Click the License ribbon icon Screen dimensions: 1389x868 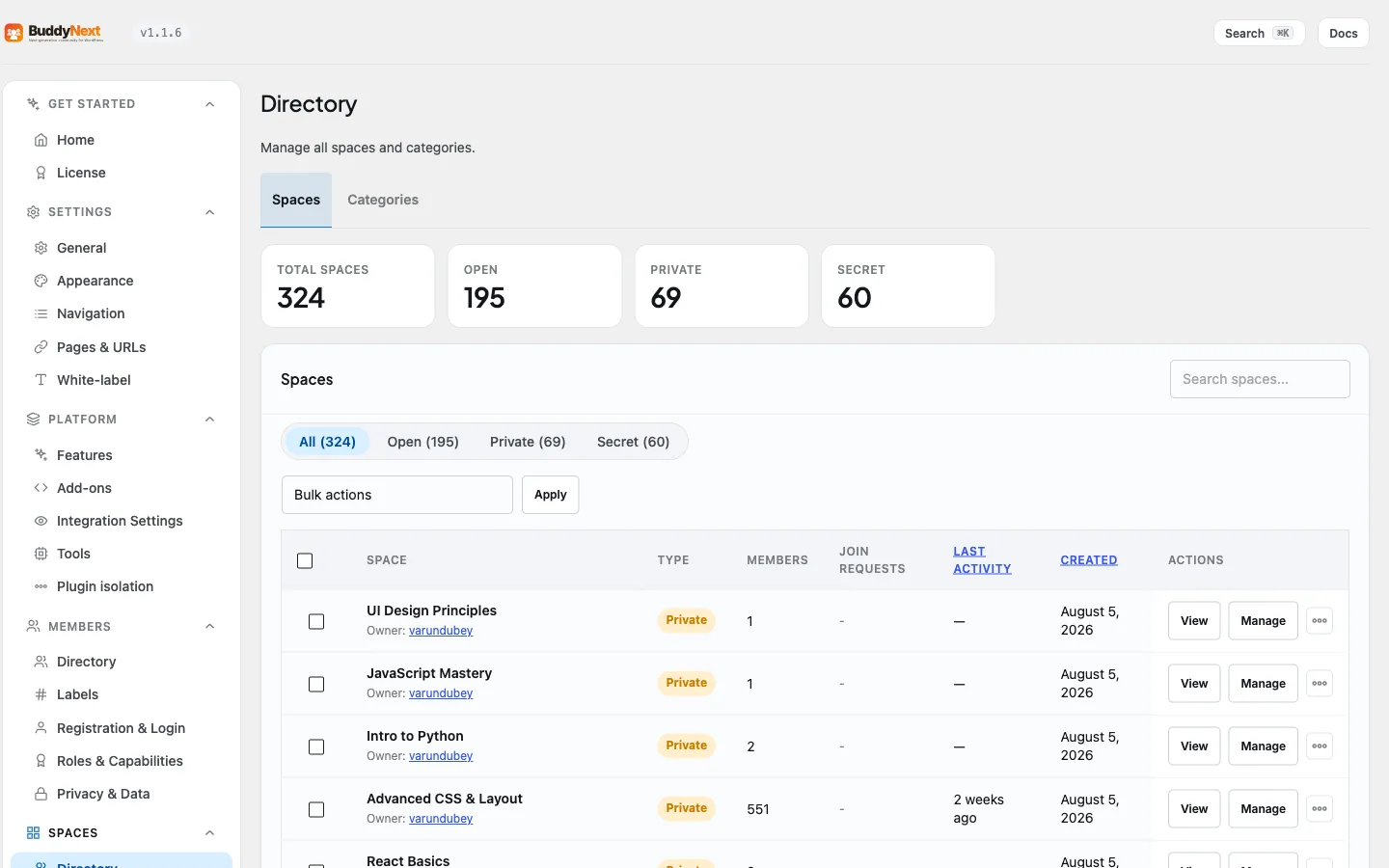point(41,173)
